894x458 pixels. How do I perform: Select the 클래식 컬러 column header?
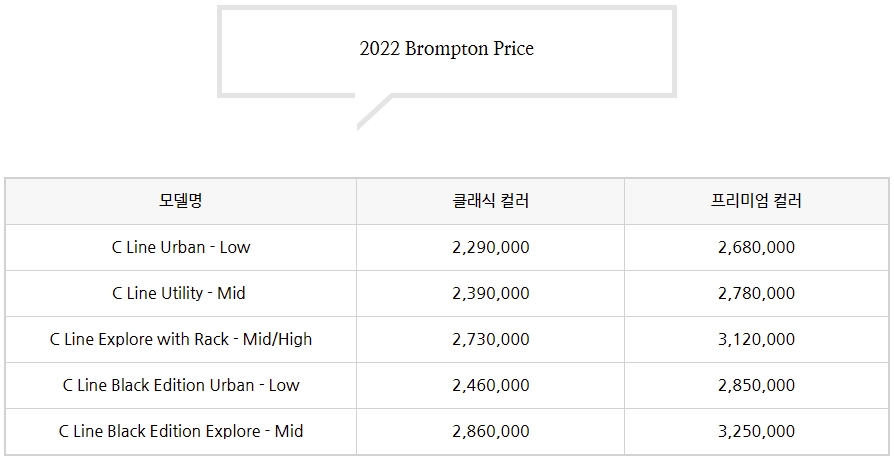coord(490,201)
